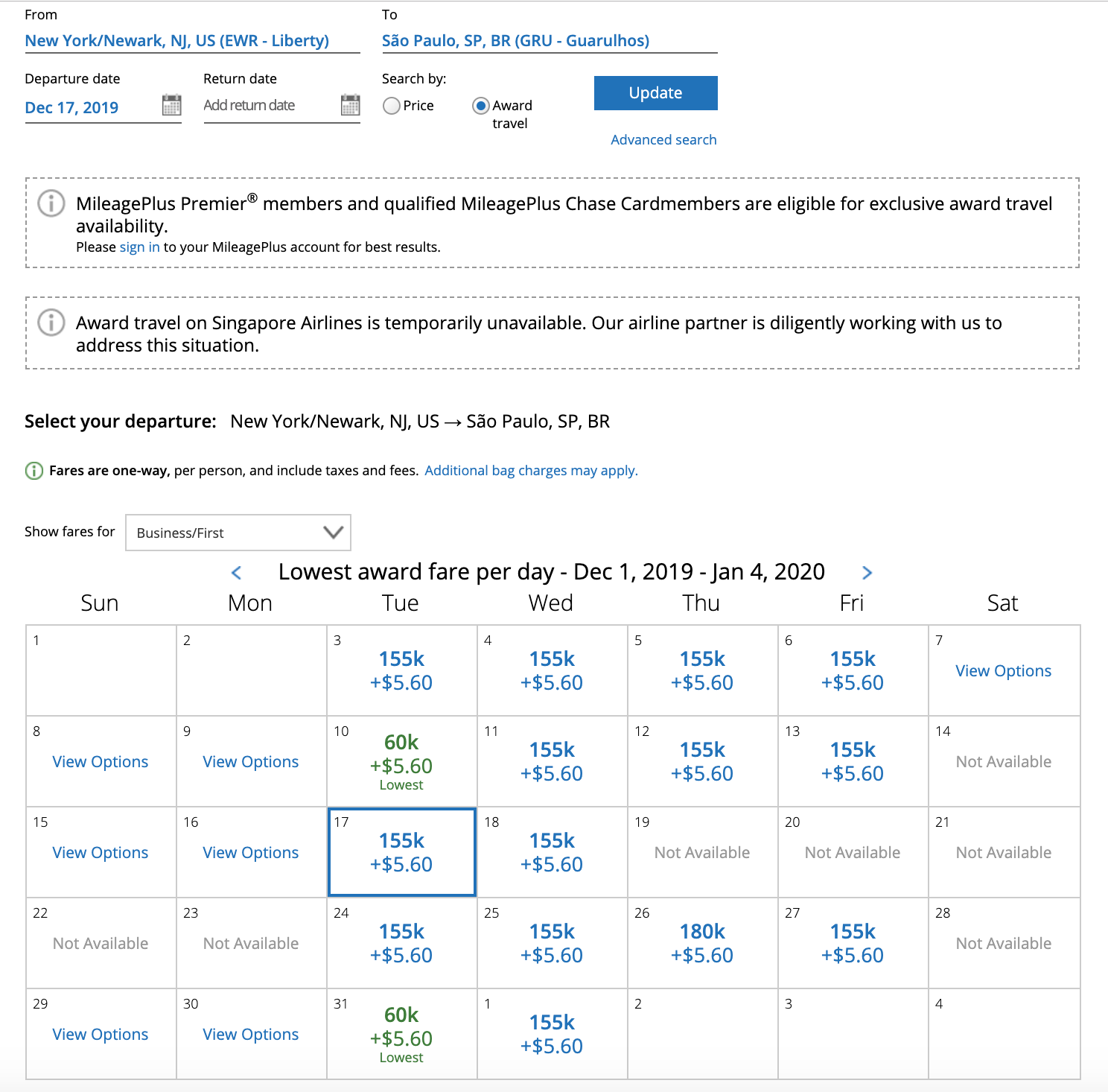The image size is (1108, 1092).
Task: Click the sign in link
Action: 139,247
